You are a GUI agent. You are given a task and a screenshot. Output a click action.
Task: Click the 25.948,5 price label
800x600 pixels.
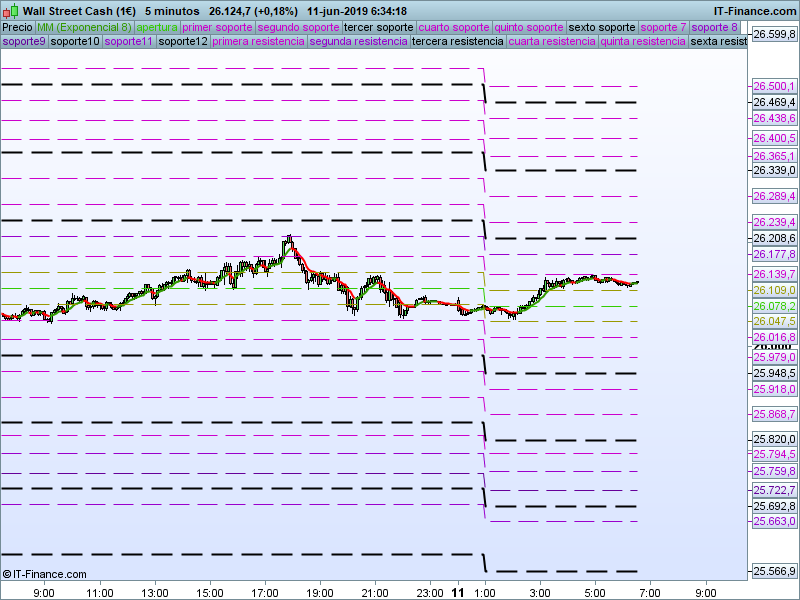[774, 373]
